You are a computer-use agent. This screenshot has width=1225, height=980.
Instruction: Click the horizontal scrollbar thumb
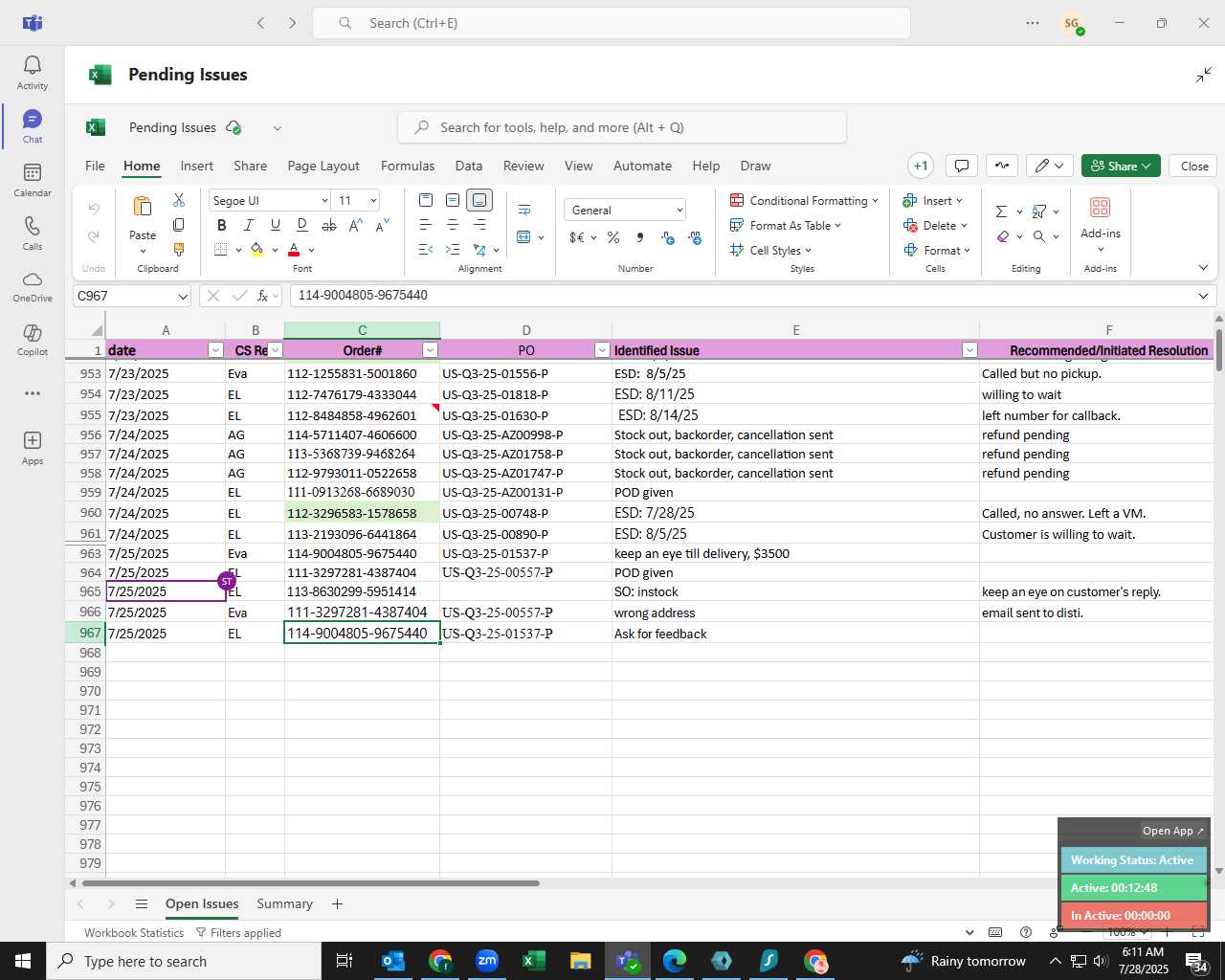click(x=310, y=882)
